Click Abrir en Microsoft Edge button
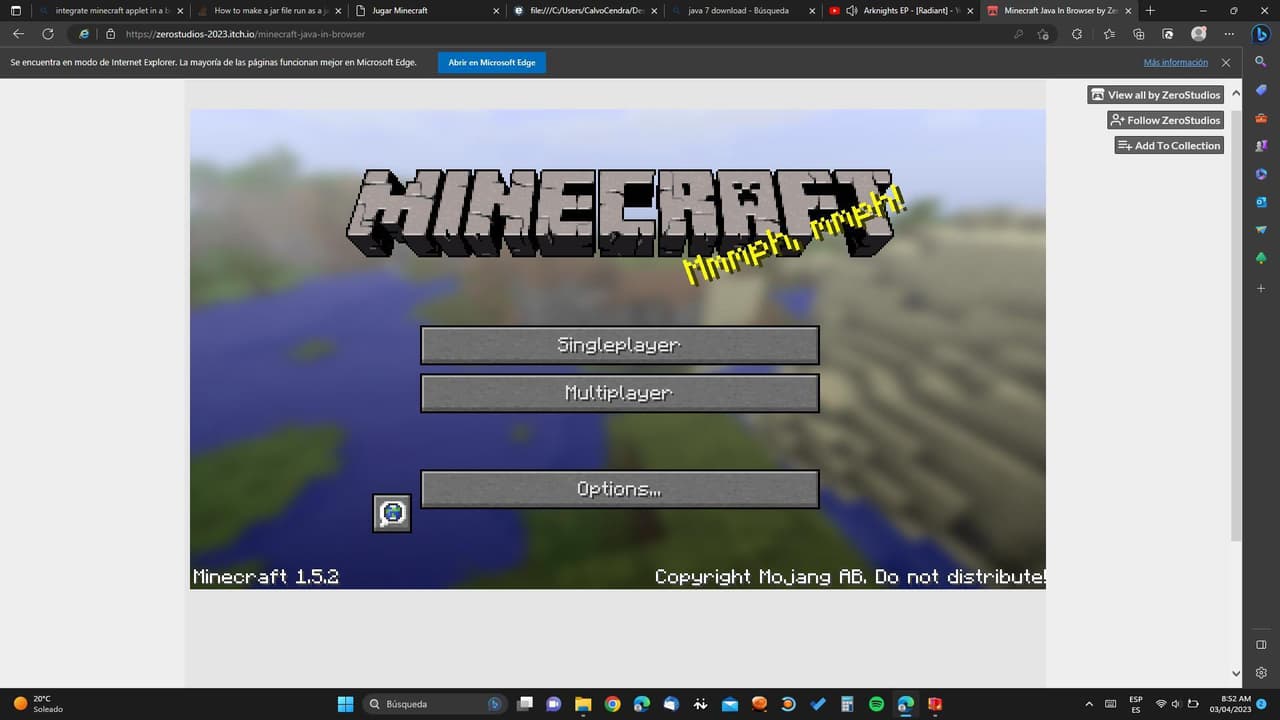Screen dimensions: 1280x720 (492, 62)
